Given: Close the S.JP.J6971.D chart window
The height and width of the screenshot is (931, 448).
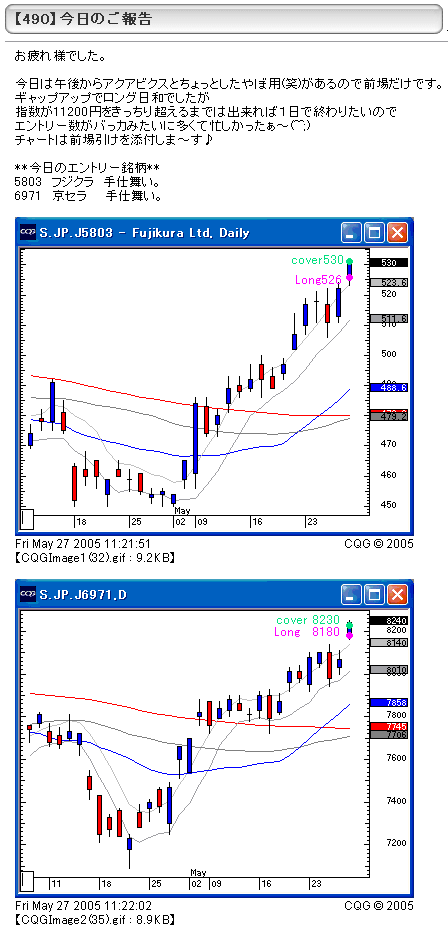Looking at the screenshot, I should [x=398, y=594].
